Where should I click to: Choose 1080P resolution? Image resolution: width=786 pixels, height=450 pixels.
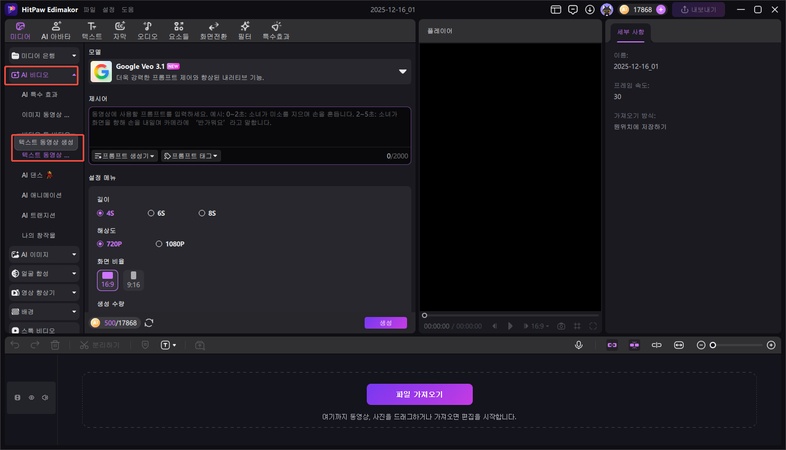170,244
